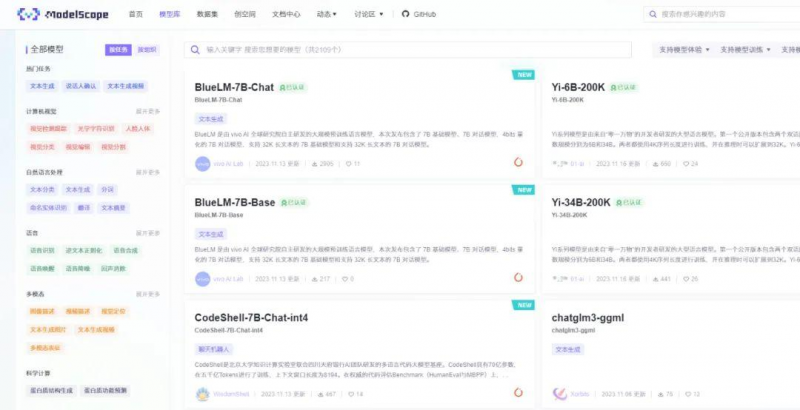Click the 文本生成 tag on chatglm3-ggml card

tap(568, 349)
